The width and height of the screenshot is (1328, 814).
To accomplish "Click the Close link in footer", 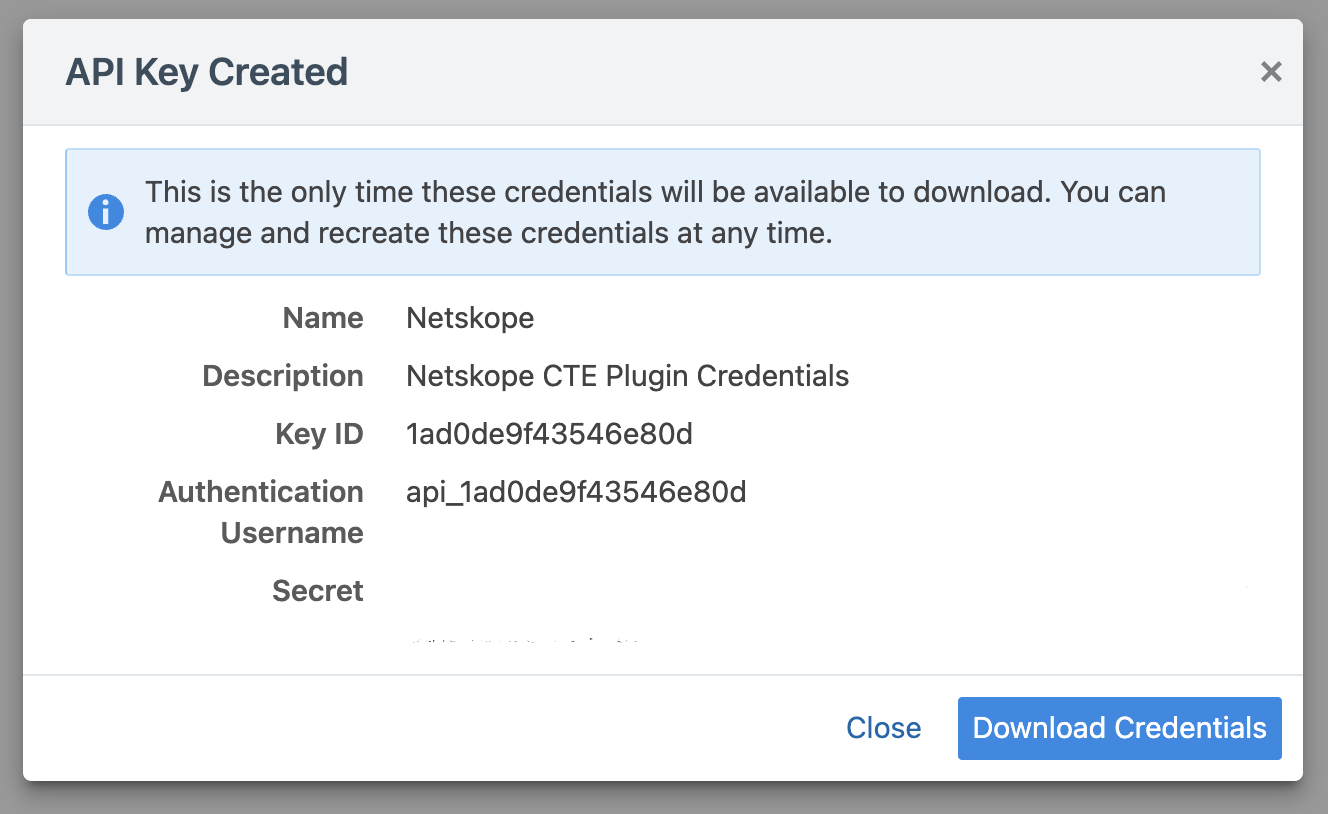I will point(883,728).
